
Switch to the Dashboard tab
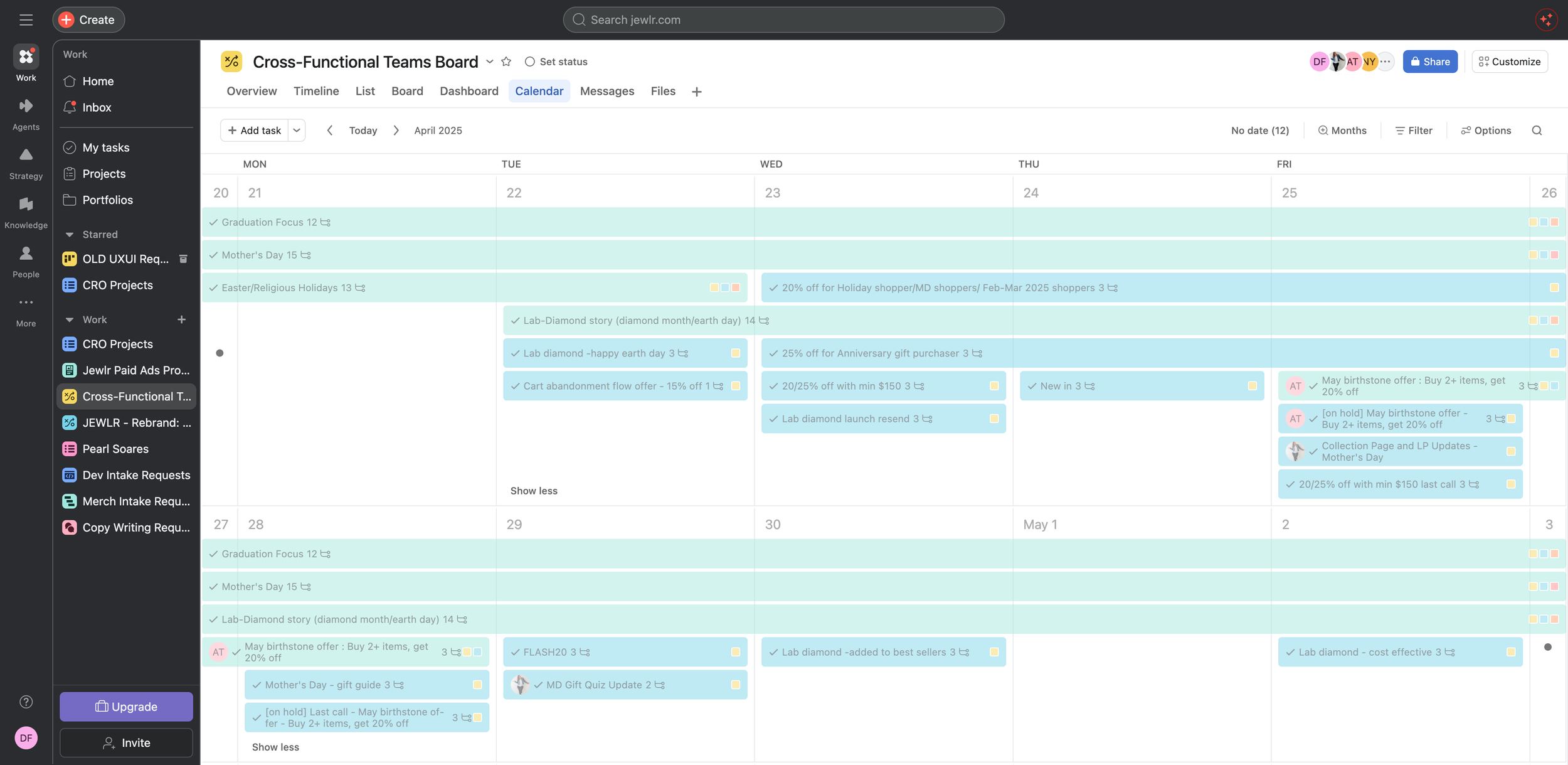click(x=469, y=91)
